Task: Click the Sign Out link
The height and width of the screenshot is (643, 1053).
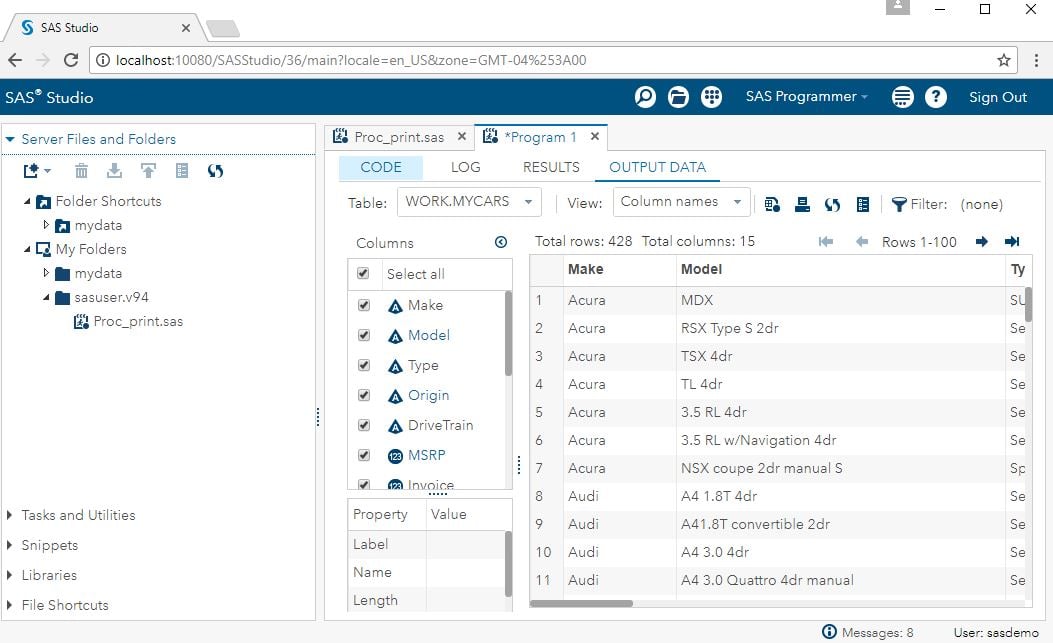Action: 997,97
